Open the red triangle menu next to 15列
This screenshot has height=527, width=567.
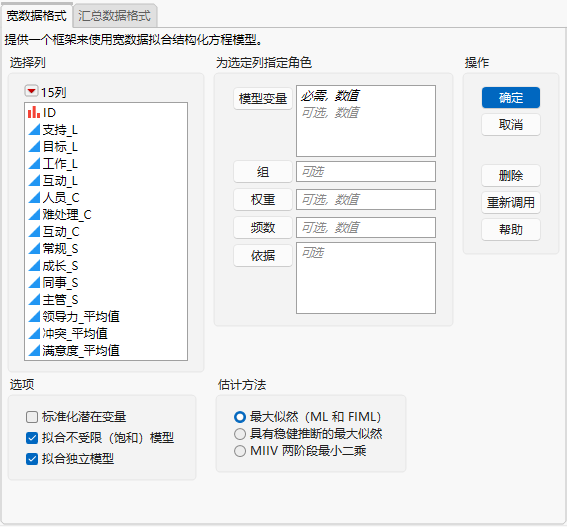(x=31, y=91)
